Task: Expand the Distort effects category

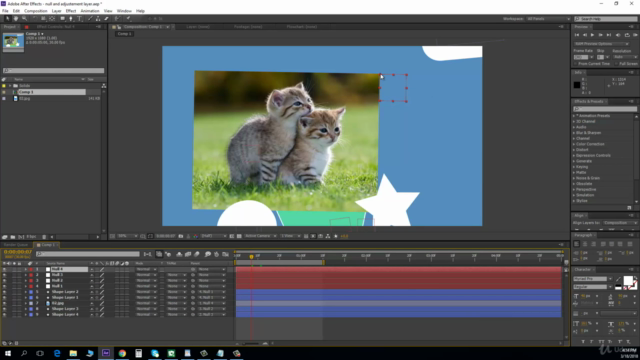Action: [x=574, y=150]
